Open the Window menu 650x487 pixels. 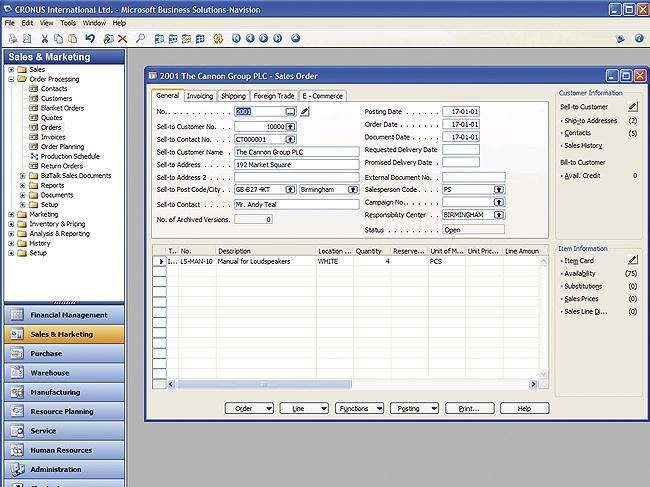pos(94,23)
